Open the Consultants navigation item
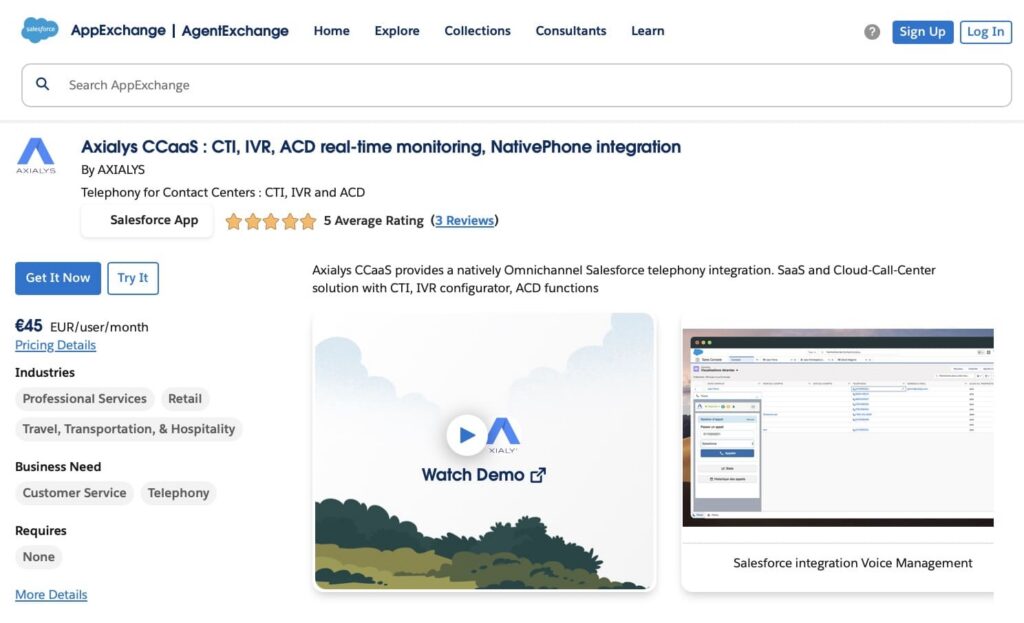Image resolution: width=1024 pixels, height=623 pixels. (x=570, y=31)
